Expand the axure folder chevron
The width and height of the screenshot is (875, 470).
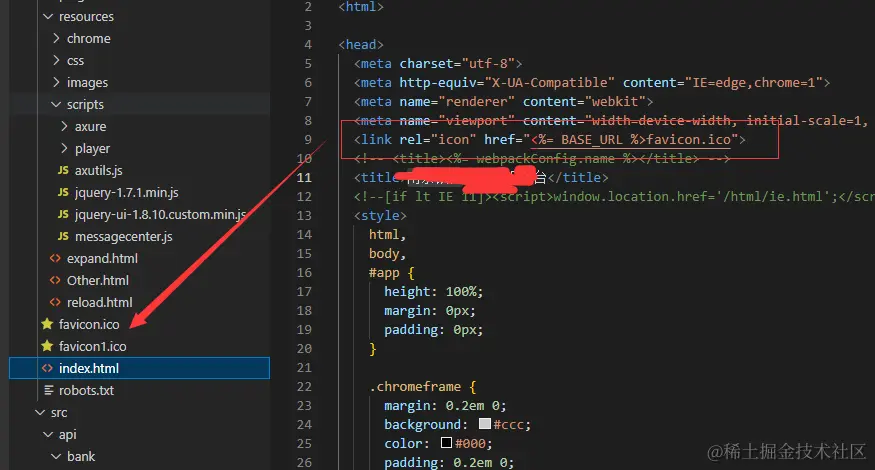(x=64, y=126)
